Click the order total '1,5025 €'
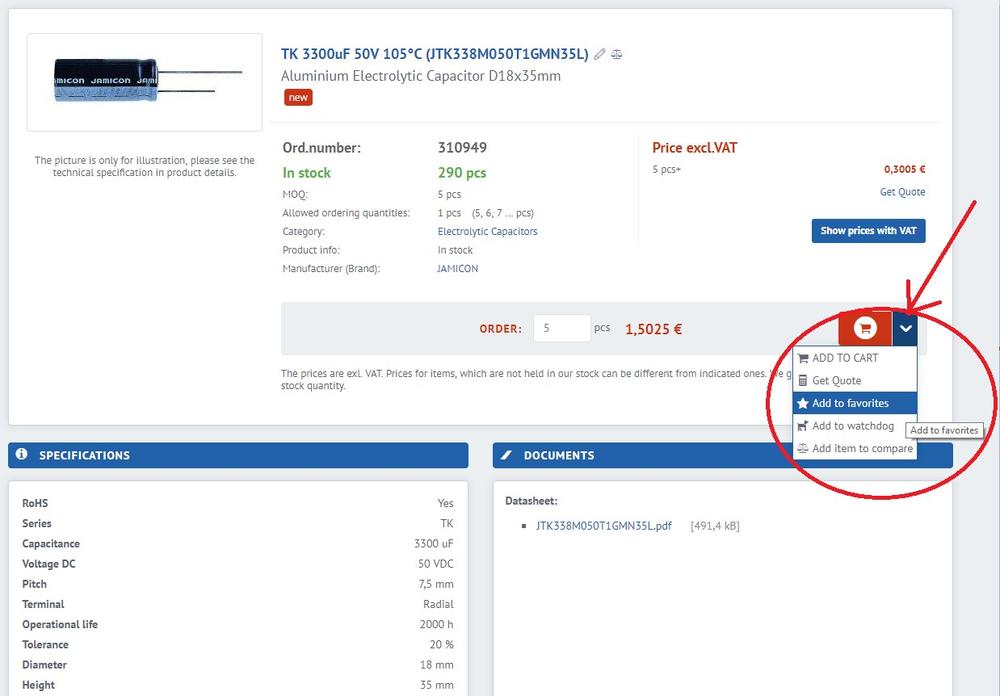 (654, 329)
